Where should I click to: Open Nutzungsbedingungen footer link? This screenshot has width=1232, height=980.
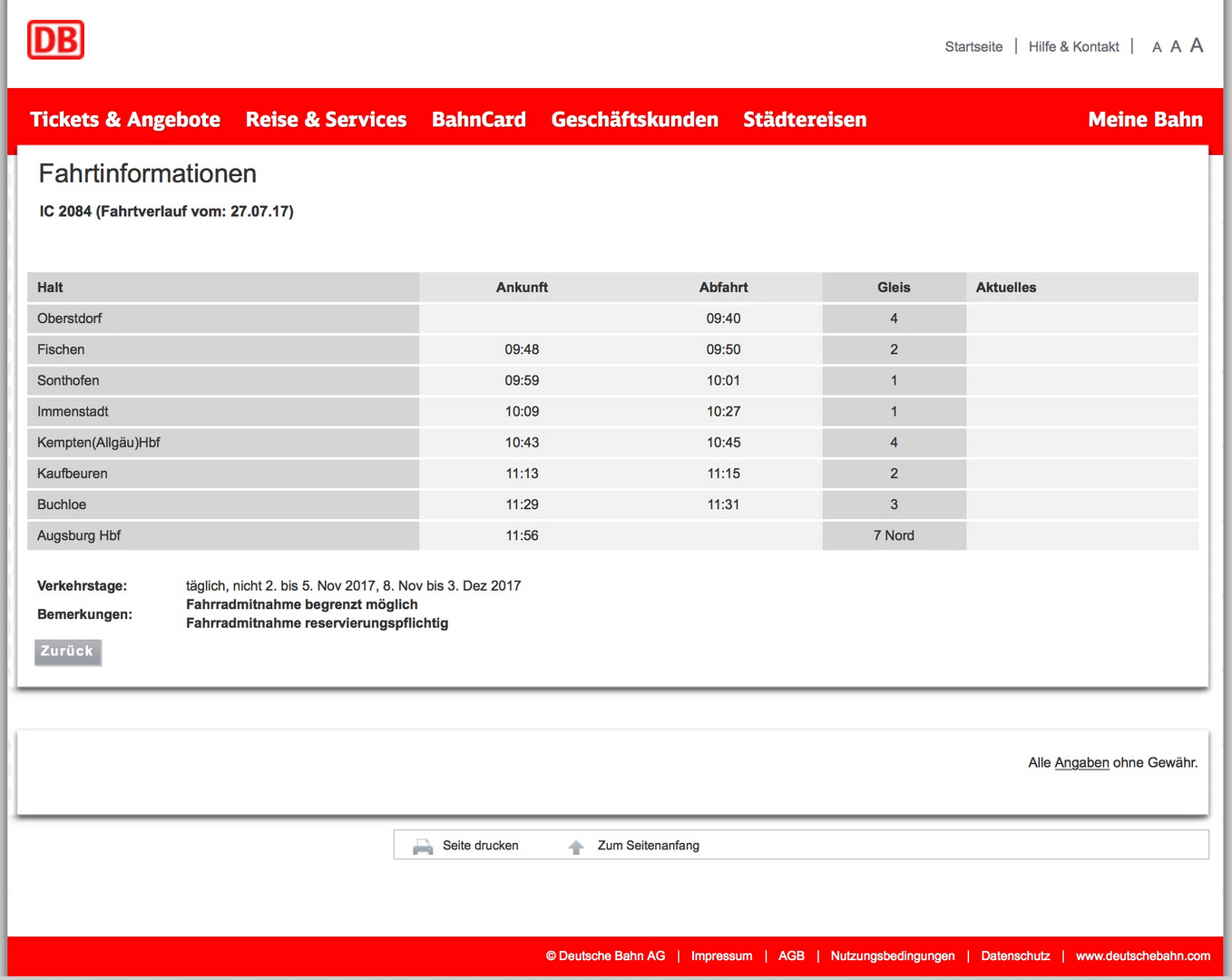click(893, 956)
